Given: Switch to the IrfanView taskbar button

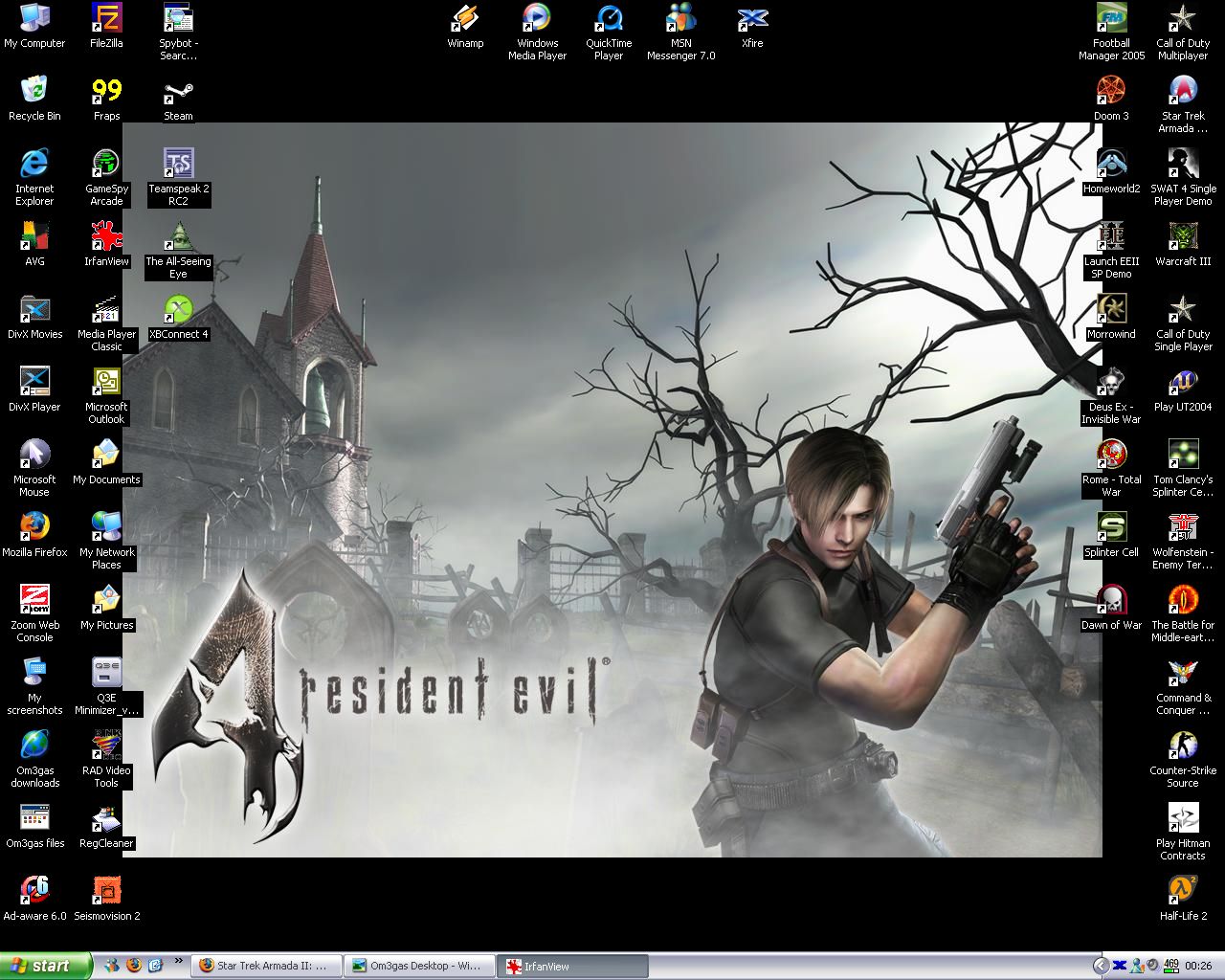Looking at the screenshot, I should pos(571,966).
